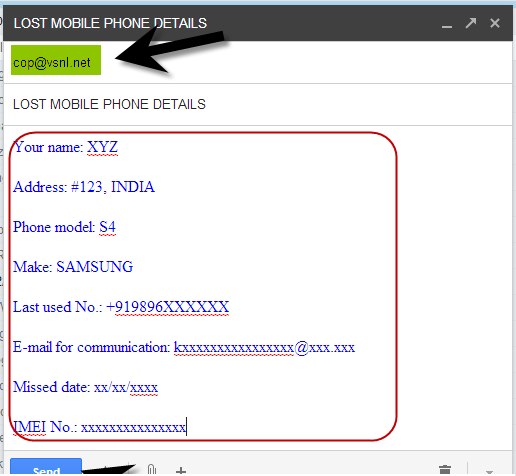Close the compose window

pos(495,23)
